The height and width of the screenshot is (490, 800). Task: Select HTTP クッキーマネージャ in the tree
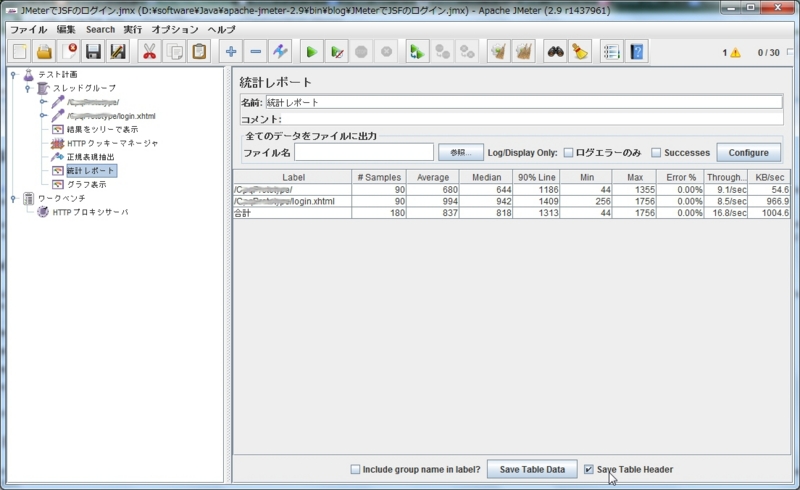[112, 143]
